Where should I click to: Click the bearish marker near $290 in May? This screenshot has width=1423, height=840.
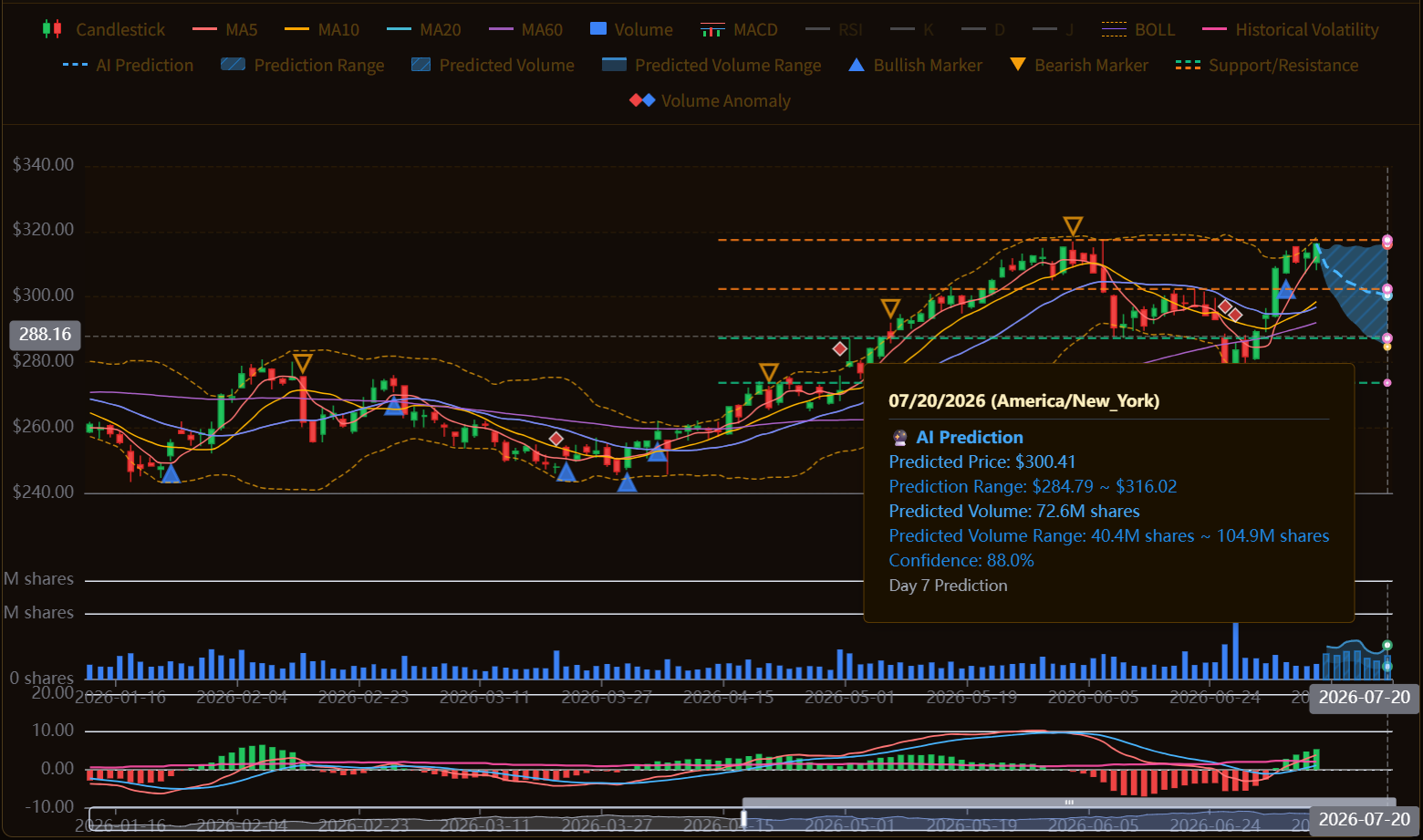[x=890, y=308]
